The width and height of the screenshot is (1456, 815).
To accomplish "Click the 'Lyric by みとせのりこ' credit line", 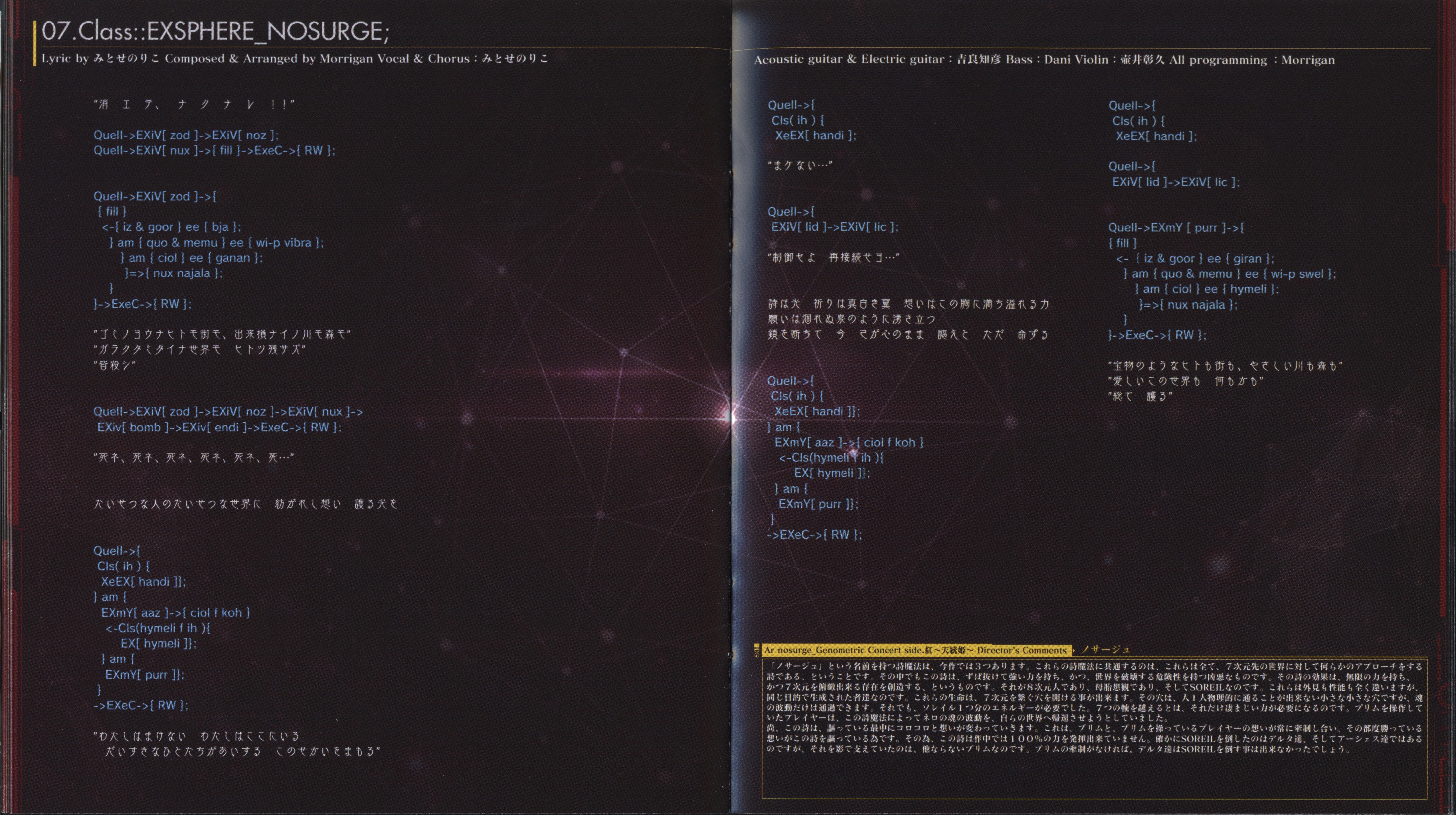I will [101, 59].
